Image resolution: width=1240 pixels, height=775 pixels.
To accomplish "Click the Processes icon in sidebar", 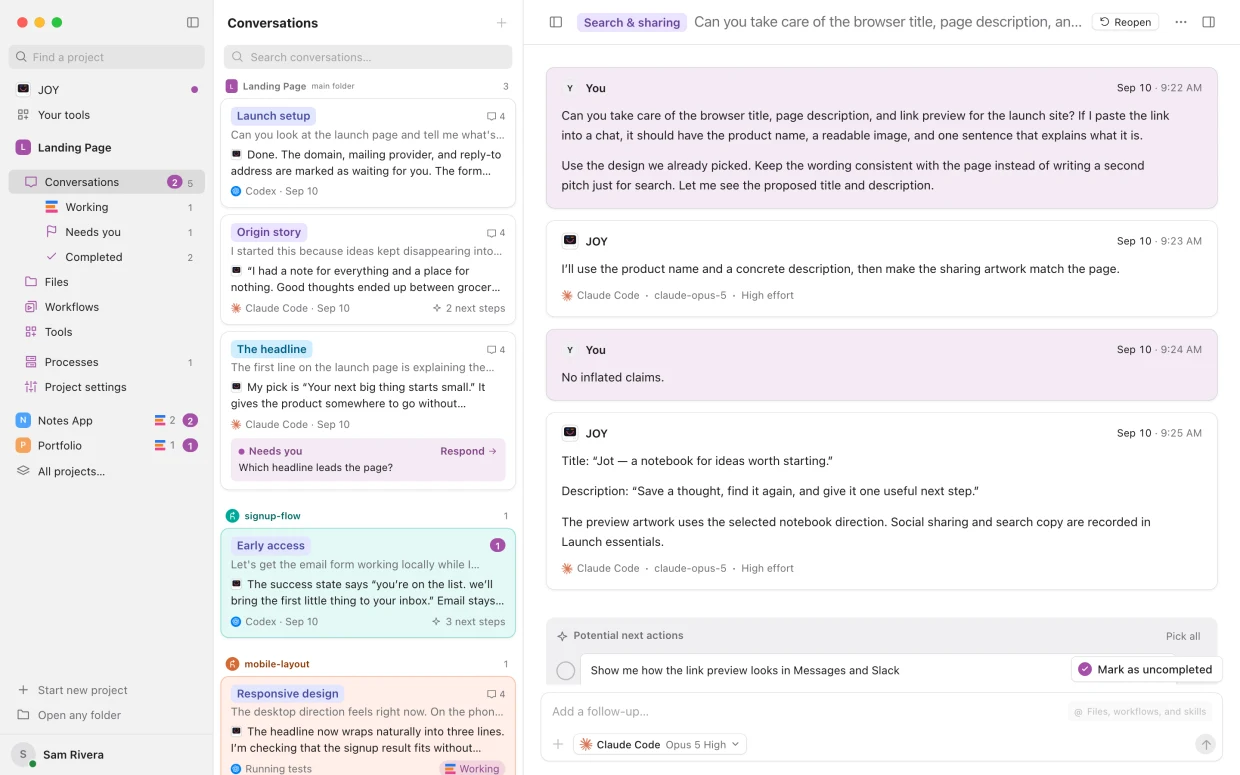I will coord(31,362).
